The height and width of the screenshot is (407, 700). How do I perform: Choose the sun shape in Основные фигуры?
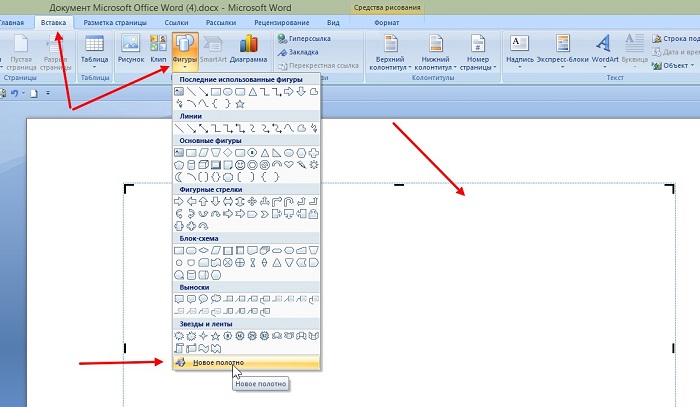pyautogui.click(x=314, y=165)
